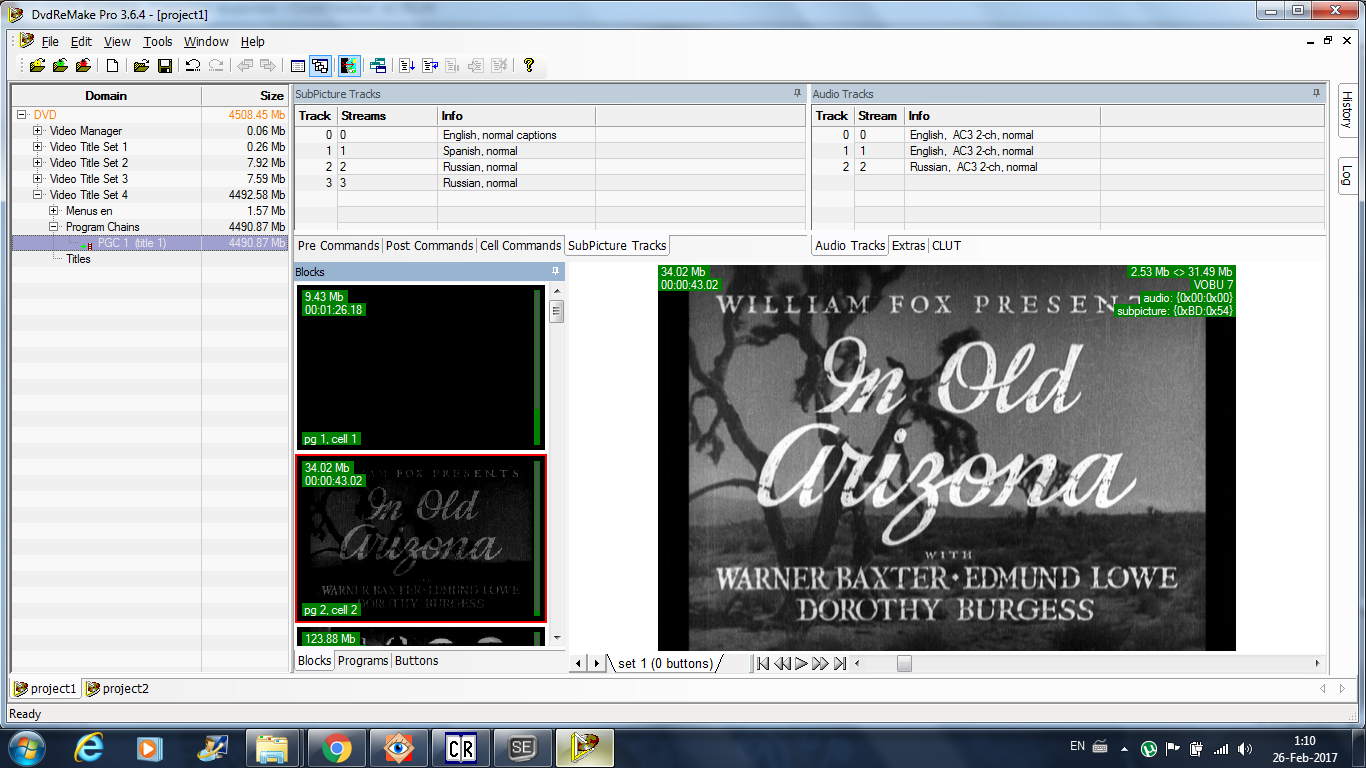Image resolution: width=1366 pixels, height=768 pixels.
Task: Click the teal domain structure icon
Action: point(378,66)
